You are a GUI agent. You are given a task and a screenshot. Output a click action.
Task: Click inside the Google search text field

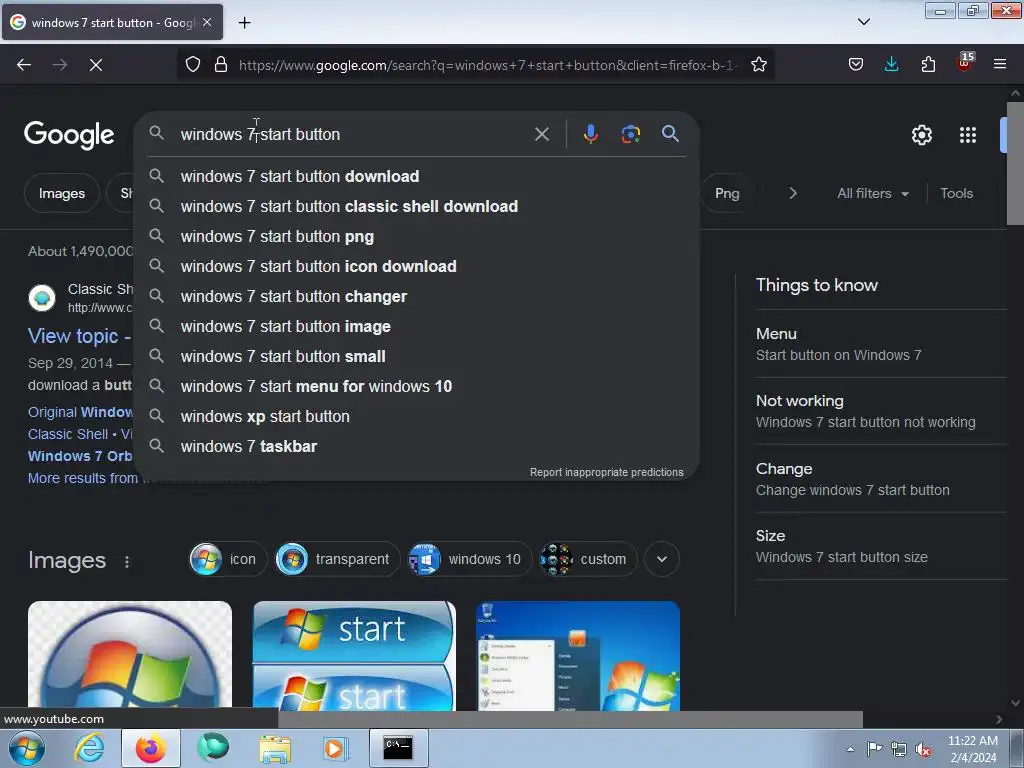tap(353, 134)
